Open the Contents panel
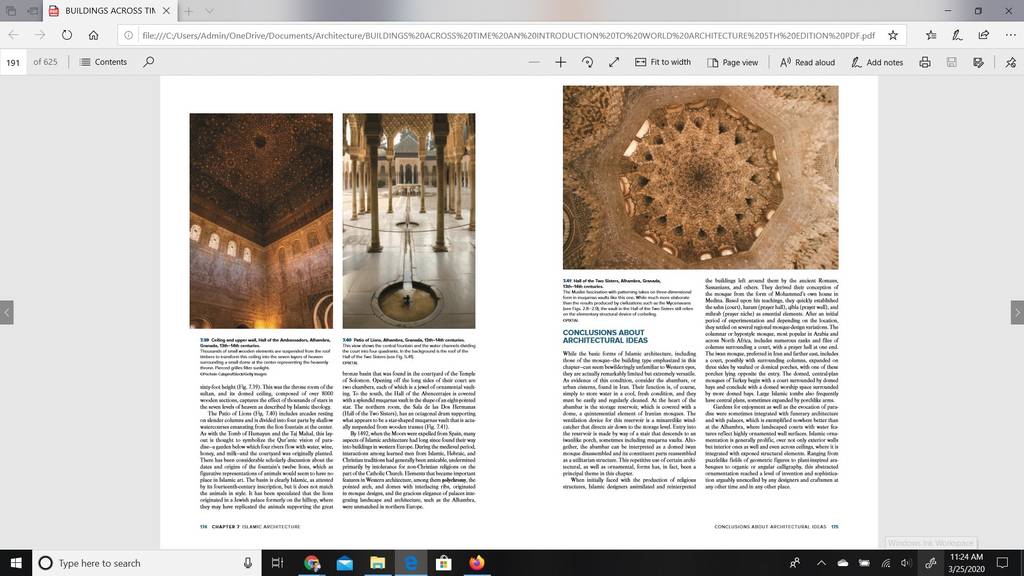1024x576 pixels. click(x=103, y=62)
